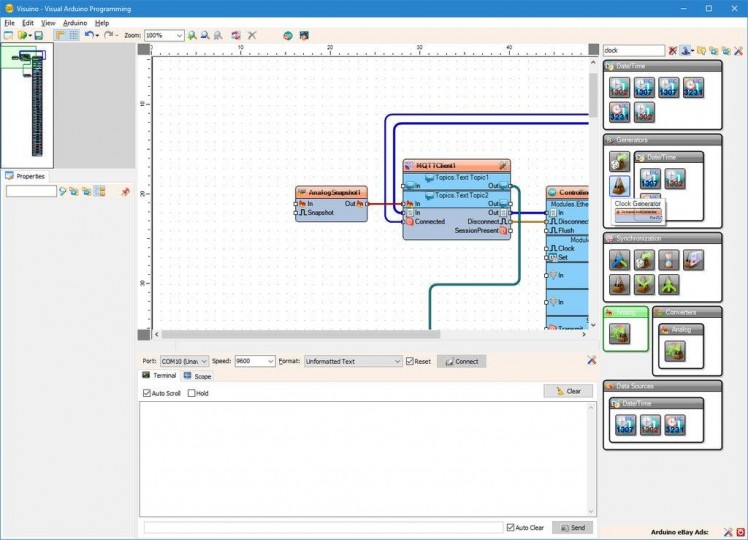This screenshot has width=748, height=540.
Task: Expand the Speed baud rate dropdown
Action: pos(270,361)
